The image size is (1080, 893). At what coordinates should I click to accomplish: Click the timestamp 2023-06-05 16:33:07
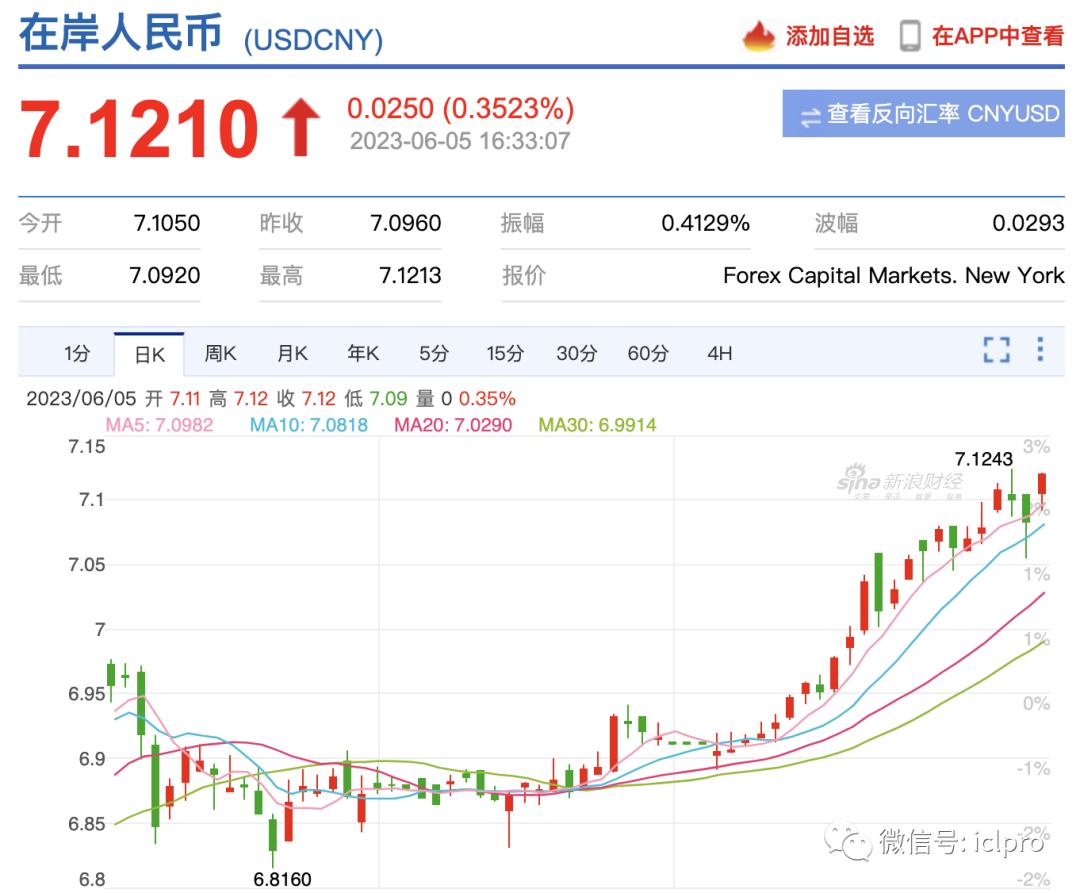click(x=460, y=141)
